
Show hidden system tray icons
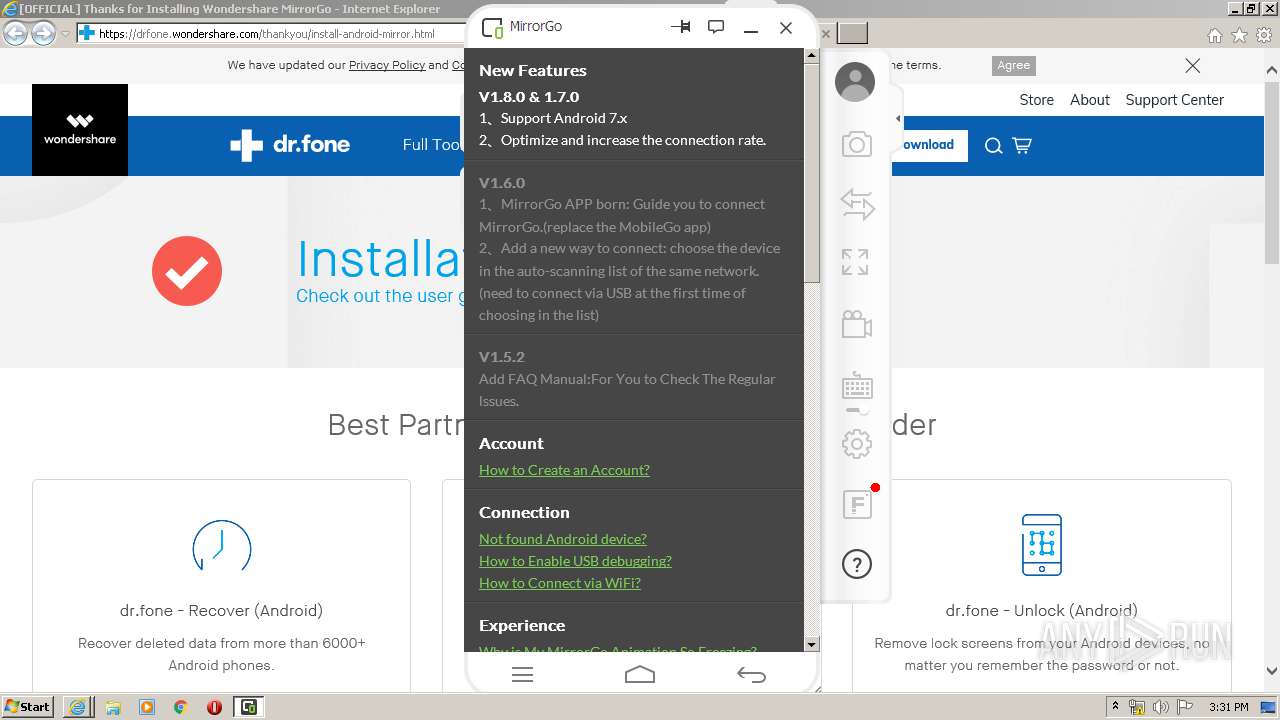point(1115,707)
